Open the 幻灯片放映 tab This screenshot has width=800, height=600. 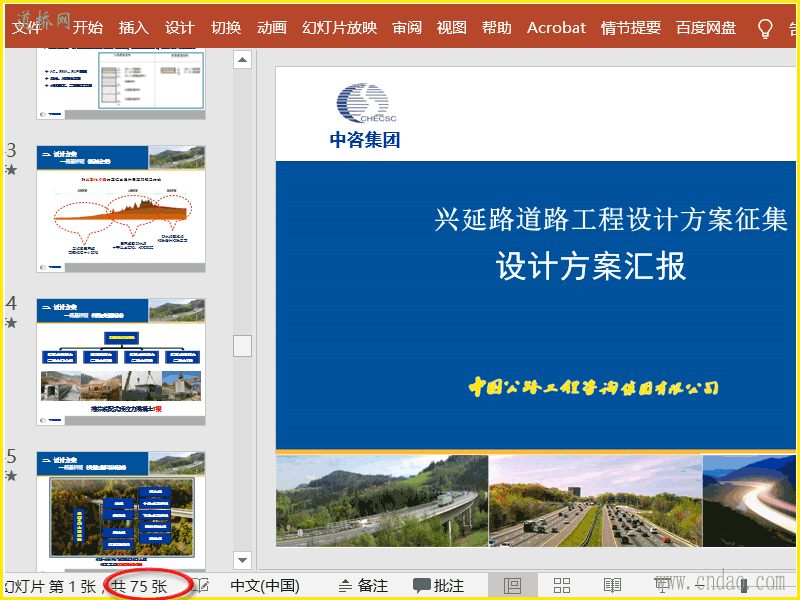[x=339, y=28]
